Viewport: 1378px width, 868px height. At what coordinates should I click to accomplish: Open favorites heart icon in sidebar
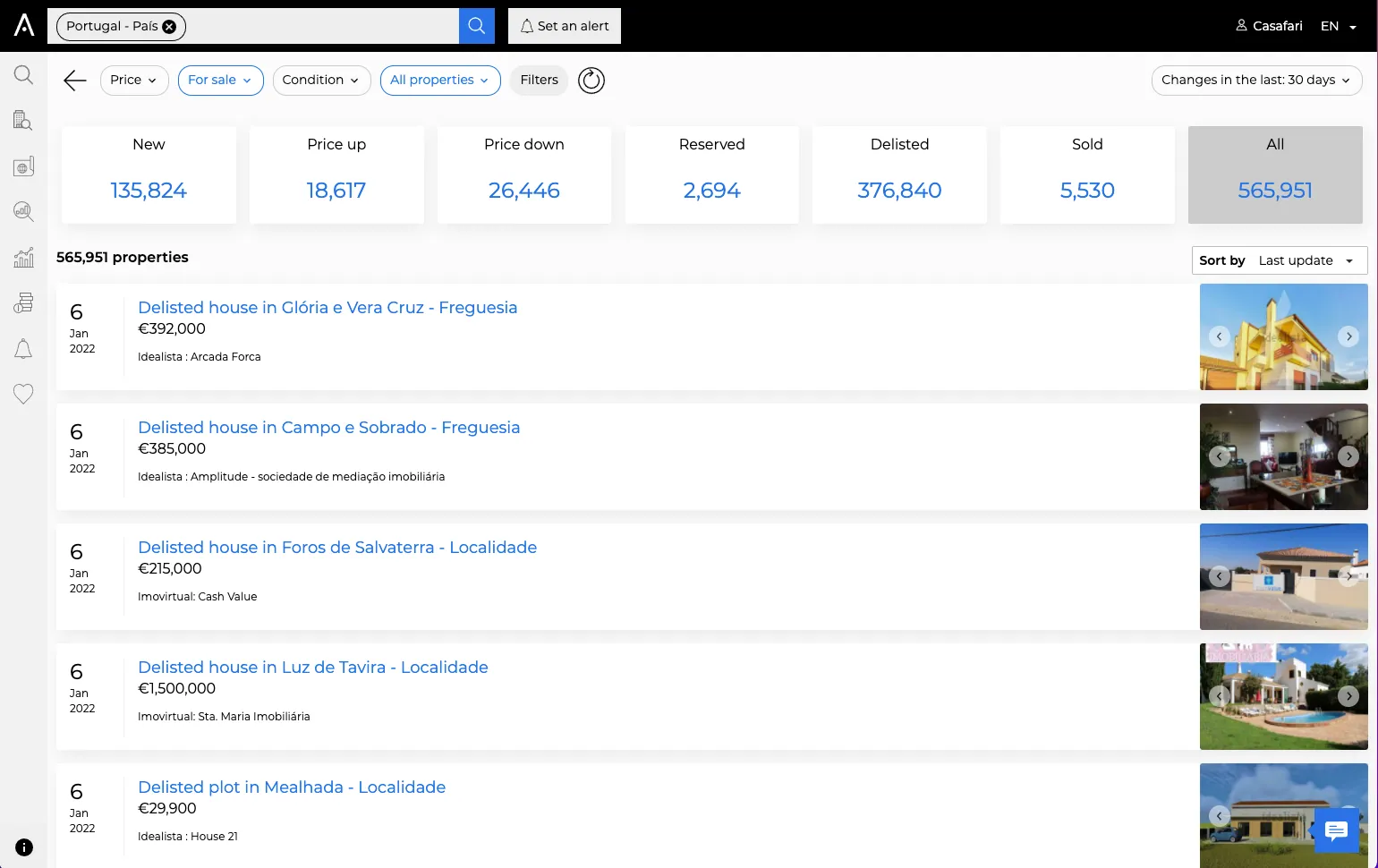tap(23, 394)
